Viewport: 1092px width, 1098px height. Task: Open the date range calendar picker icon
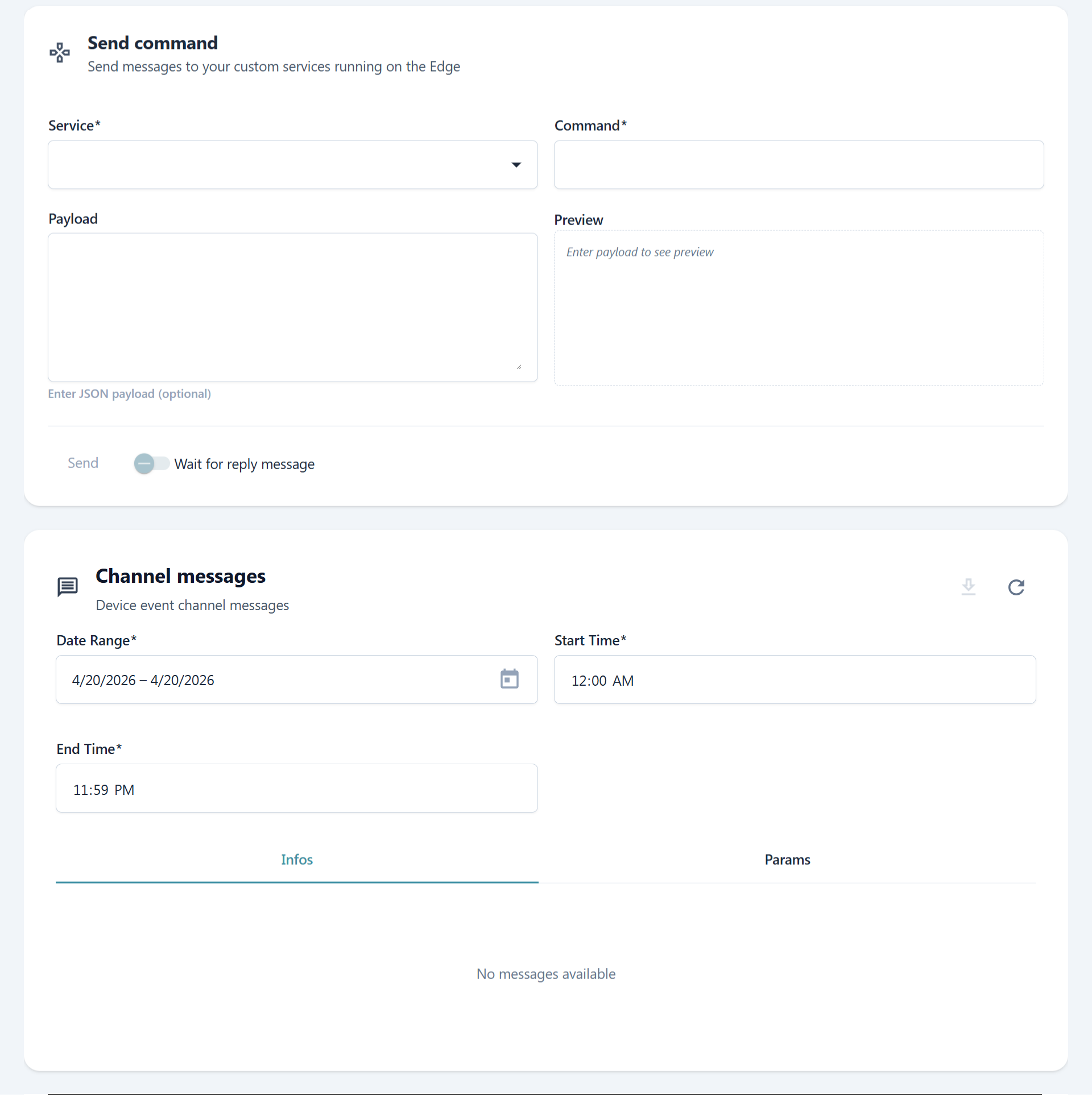(509, 679)
